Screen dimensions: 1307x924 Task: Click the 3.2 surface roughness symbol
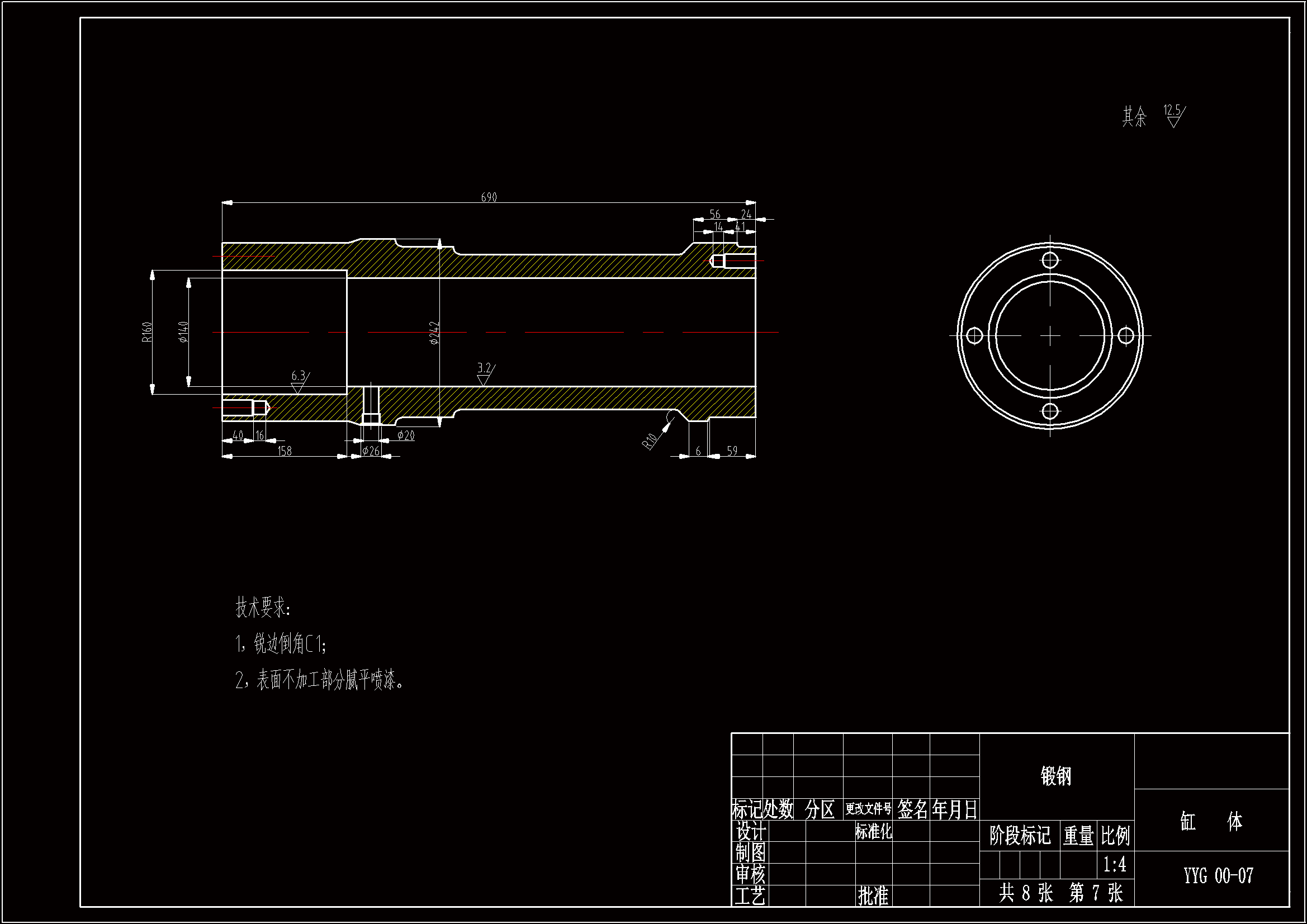coord(485,374)
